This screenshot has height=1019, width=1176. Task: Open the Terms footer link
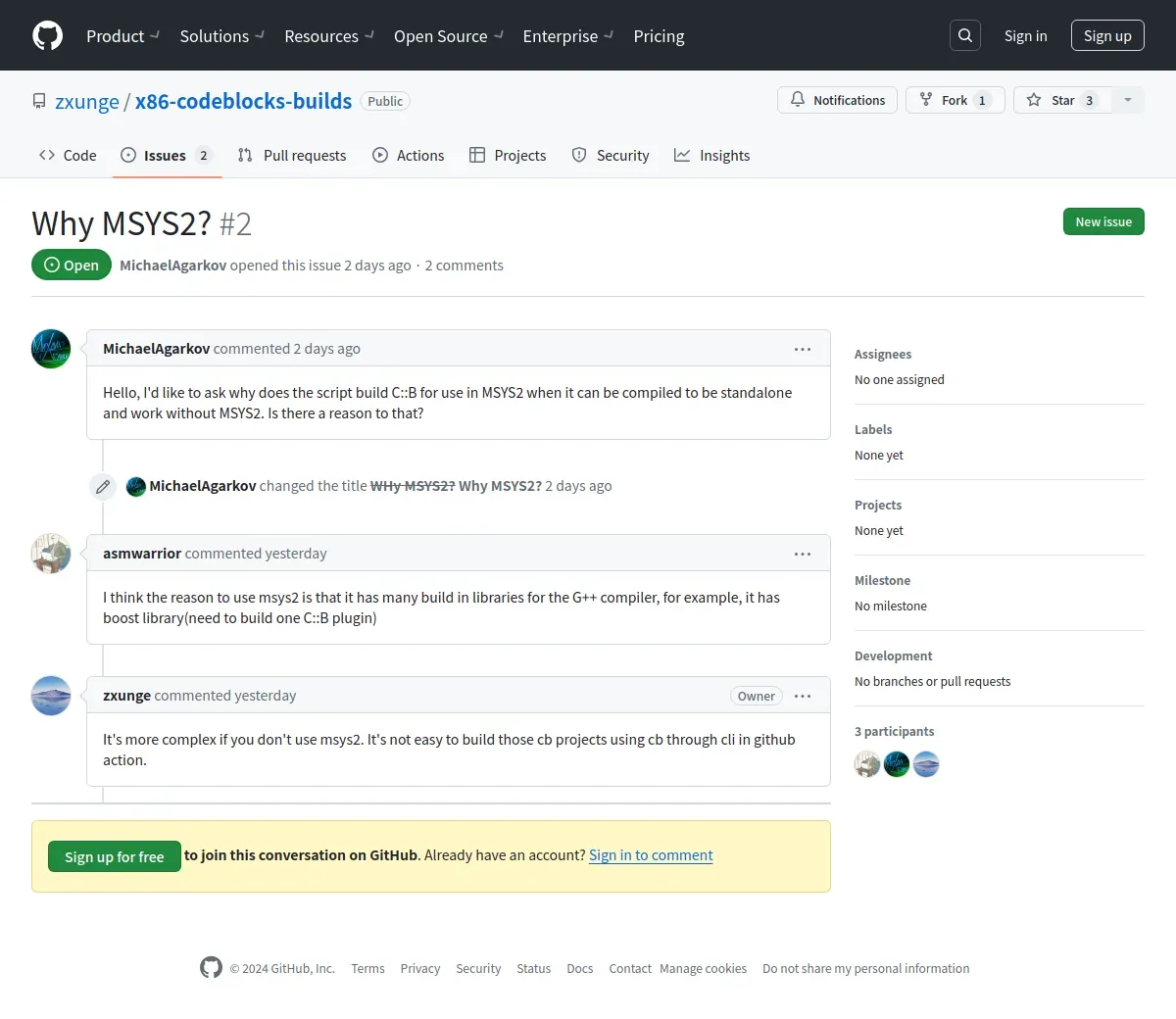pyautogui.click(x=367, y=968)
